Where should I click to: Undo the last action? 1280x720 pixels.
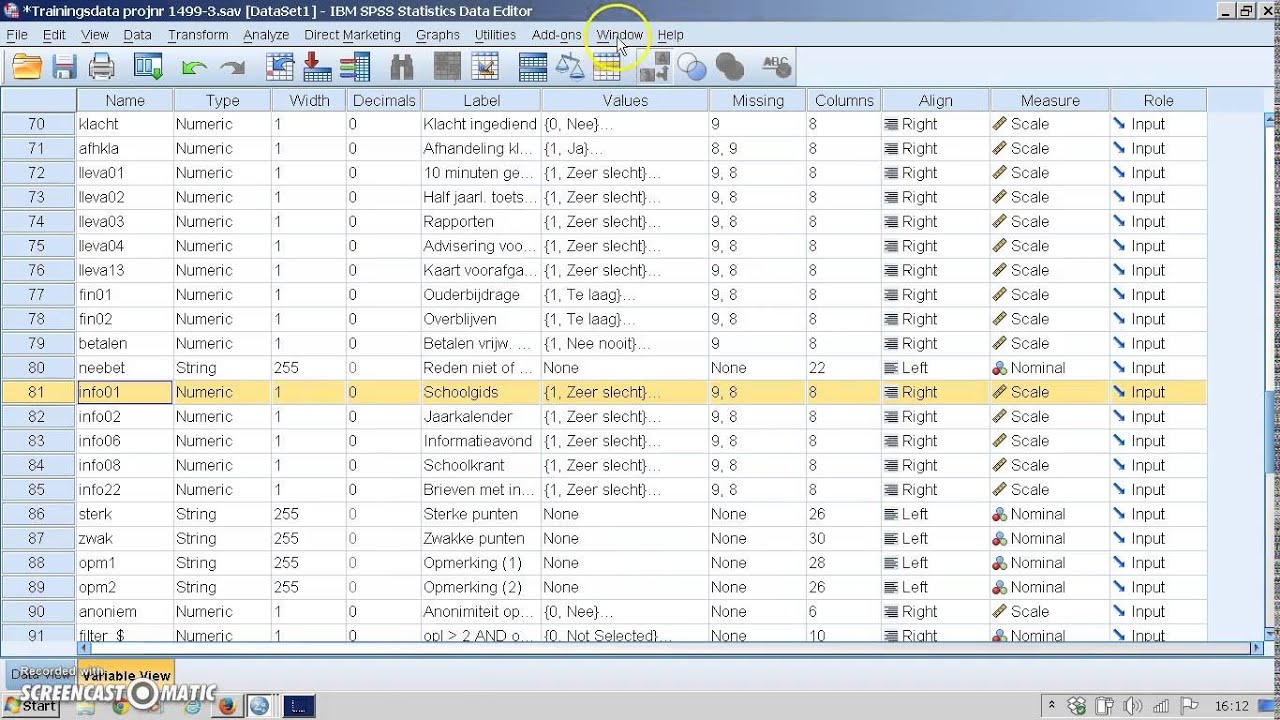tap(195, 67)
